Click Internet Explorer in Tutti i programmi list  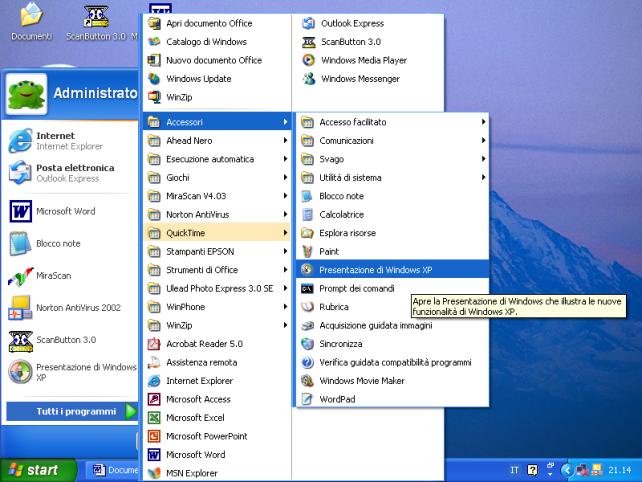[217, 381]
